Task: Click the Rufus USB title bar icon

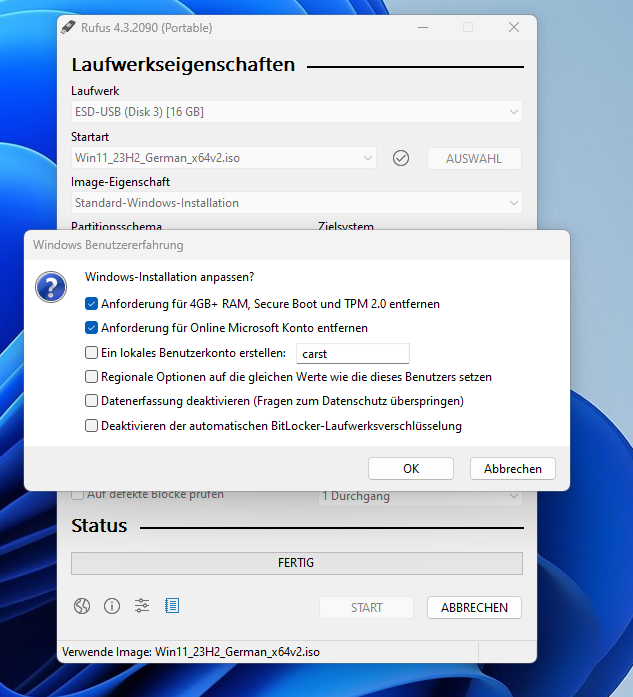Action: coord(68,28)
